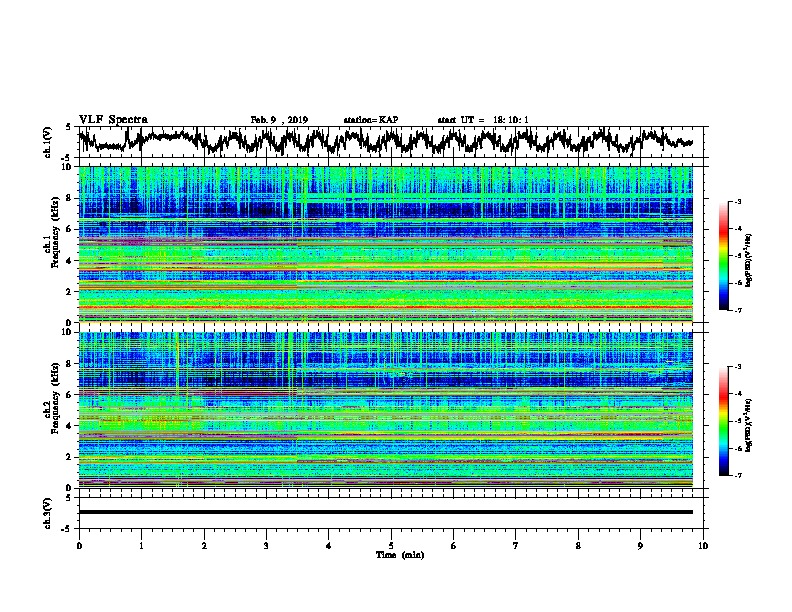Click inside the ch.1 spectrogram panel
Screen dimensions: 792x612
point(385,244)
